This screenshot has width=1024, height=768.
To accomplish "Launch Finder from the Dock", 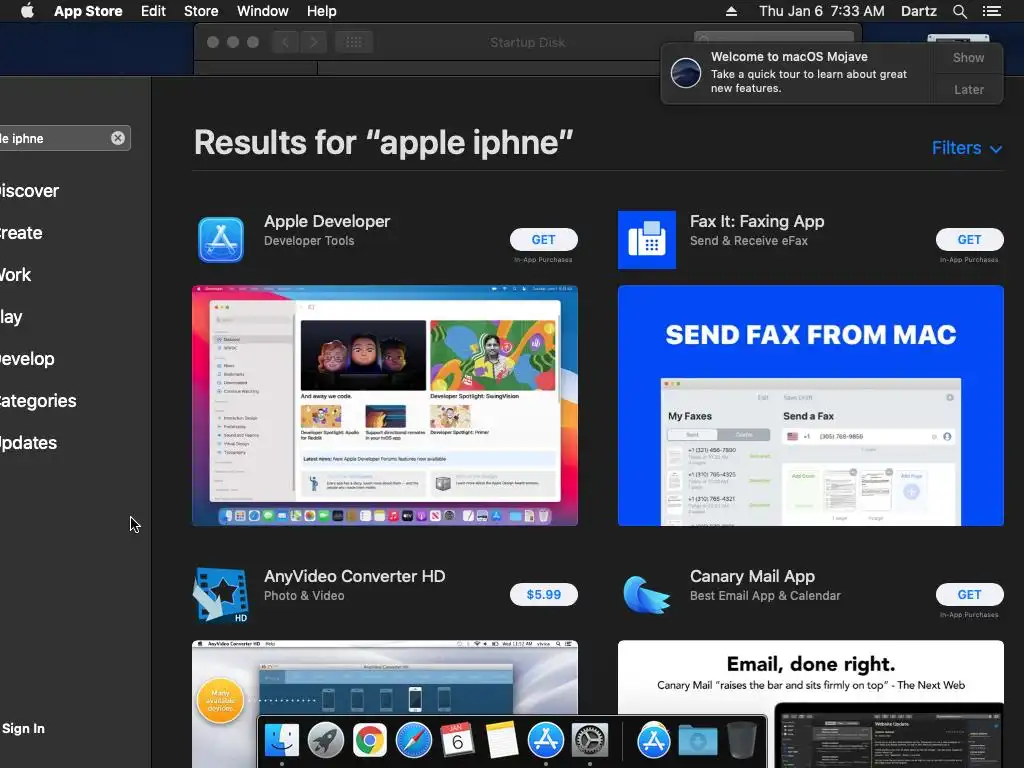I will (x=282, y=741).
